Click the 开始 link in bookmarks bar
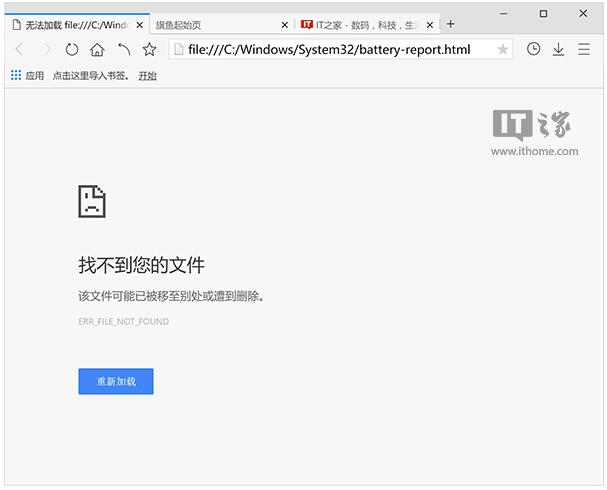This screenshot has width=607, height=490. click(147, 75)
